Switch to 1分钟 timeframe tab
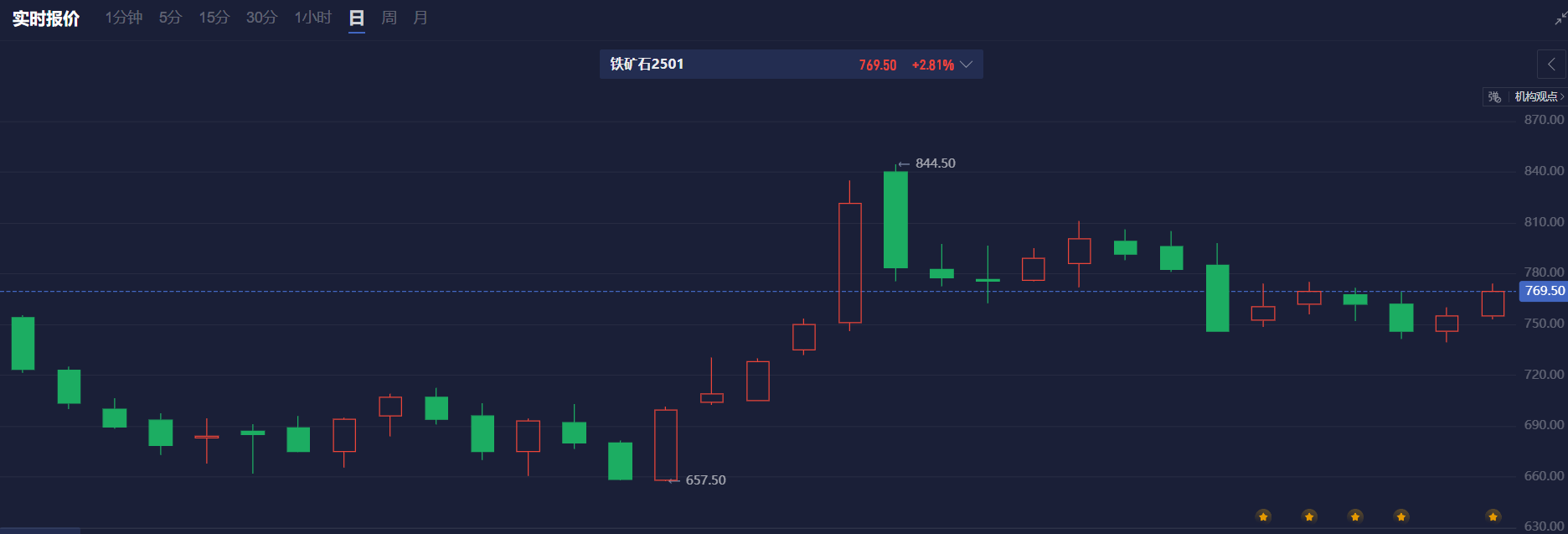The height and width of the screenshot is (534, 1568). 124,18
